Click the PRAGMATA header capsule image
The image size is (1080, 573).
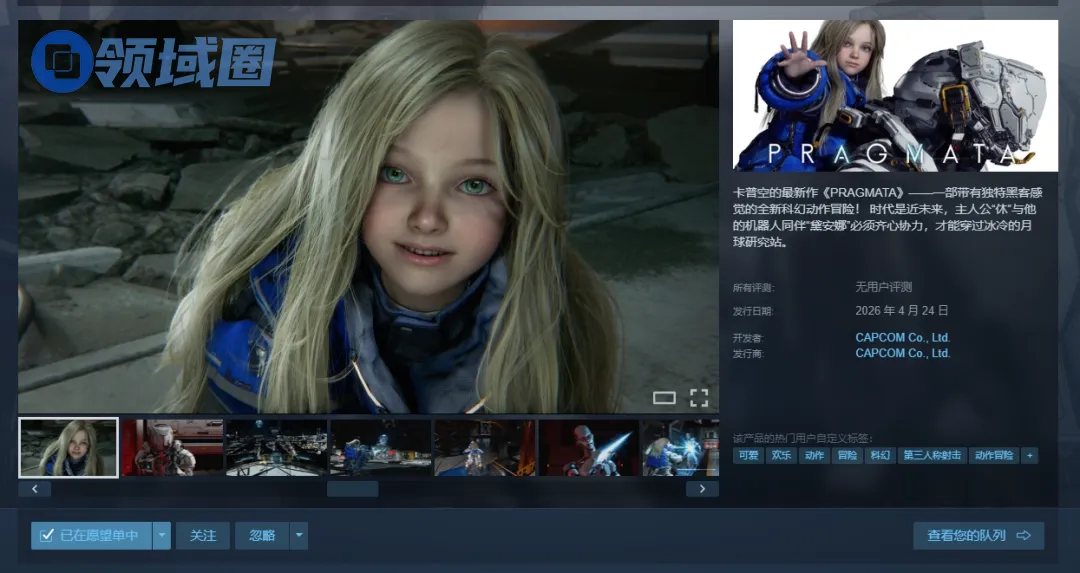[x=895, y=95]
